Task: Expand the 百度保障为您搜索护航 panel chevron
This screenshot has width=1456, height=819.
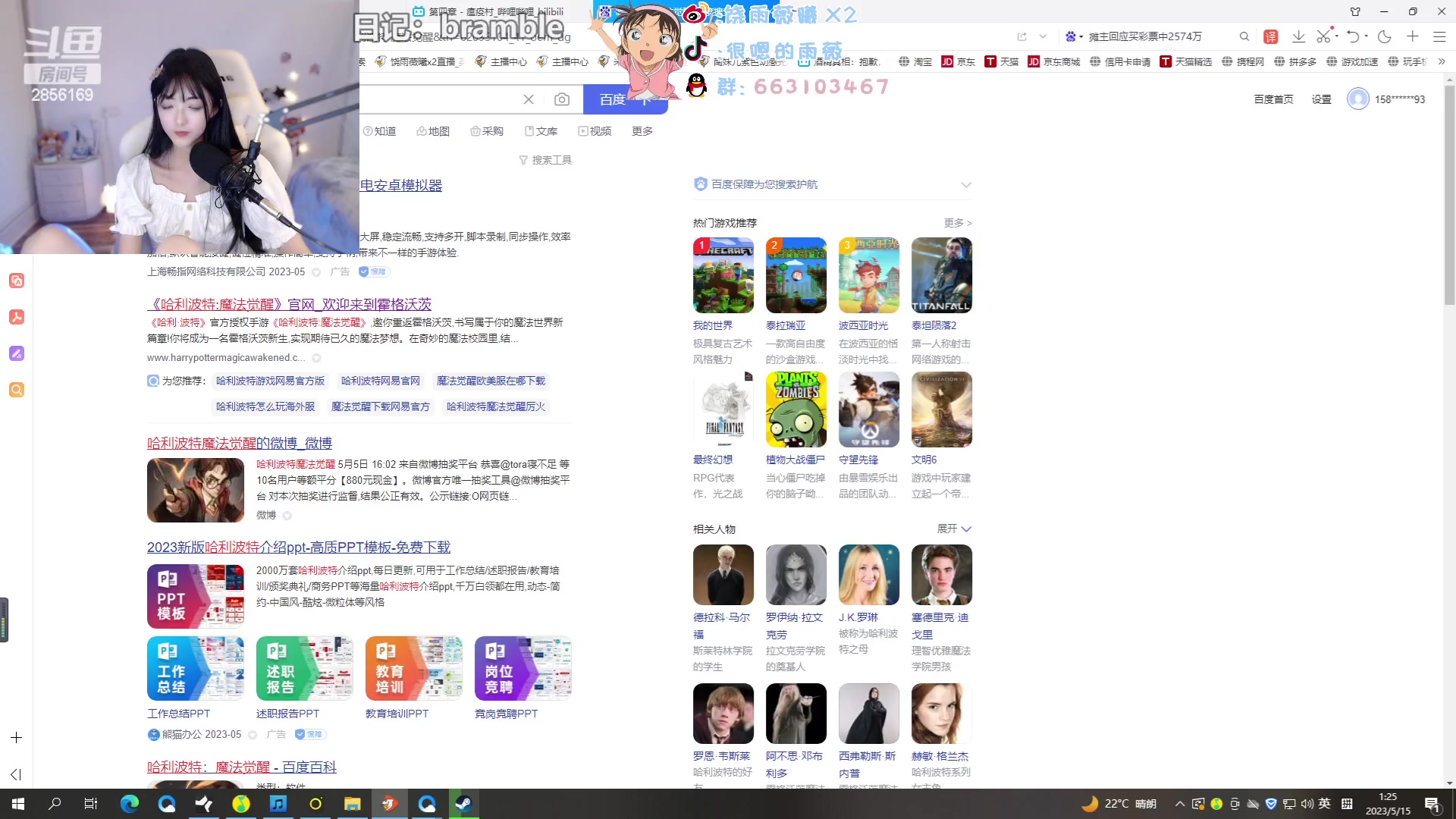Action: tap(965, 184)
